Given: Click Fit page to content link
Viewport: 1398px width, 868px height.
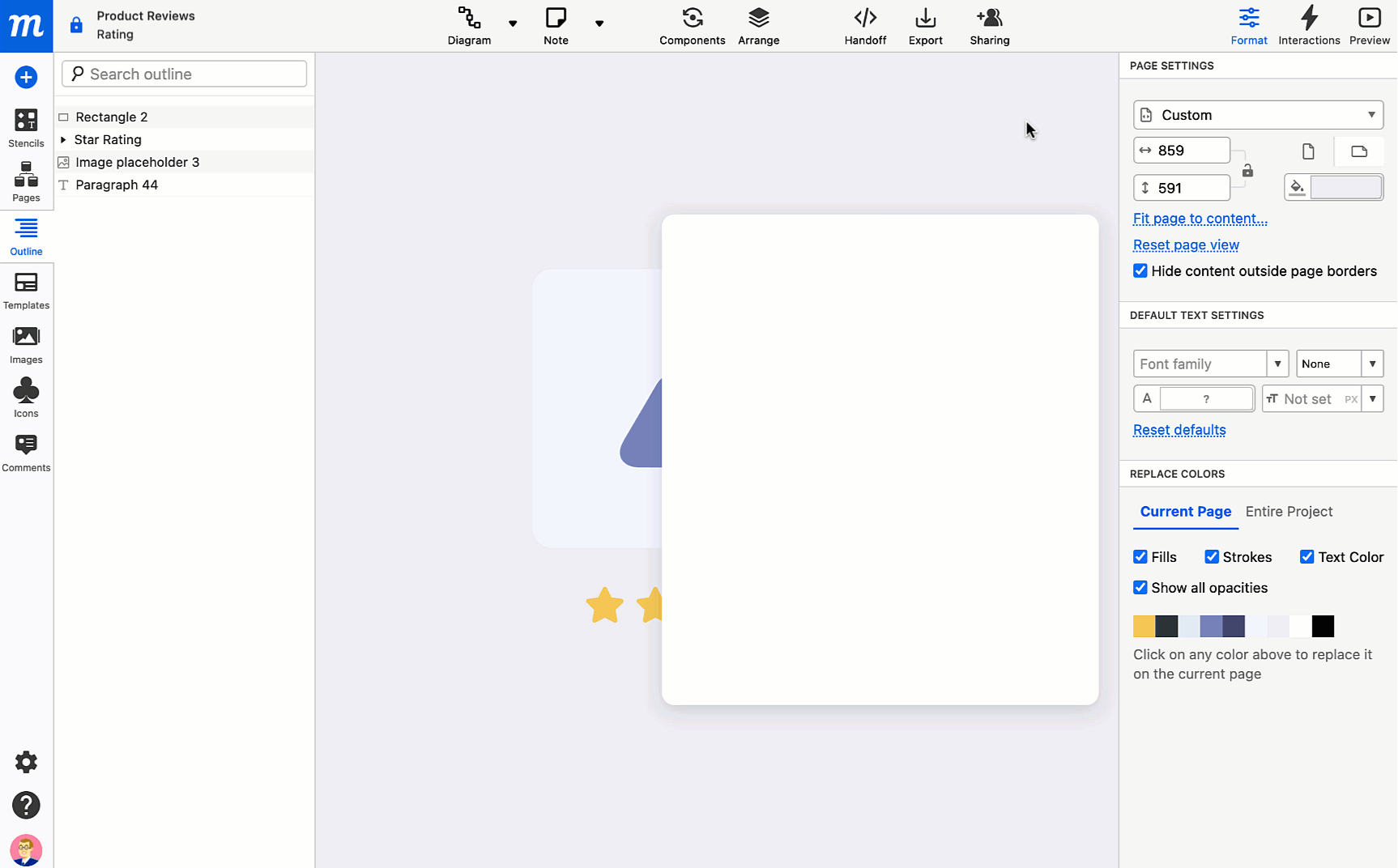Looking at the screenshot, I should pyautogui.click(x=1200, y=219).
